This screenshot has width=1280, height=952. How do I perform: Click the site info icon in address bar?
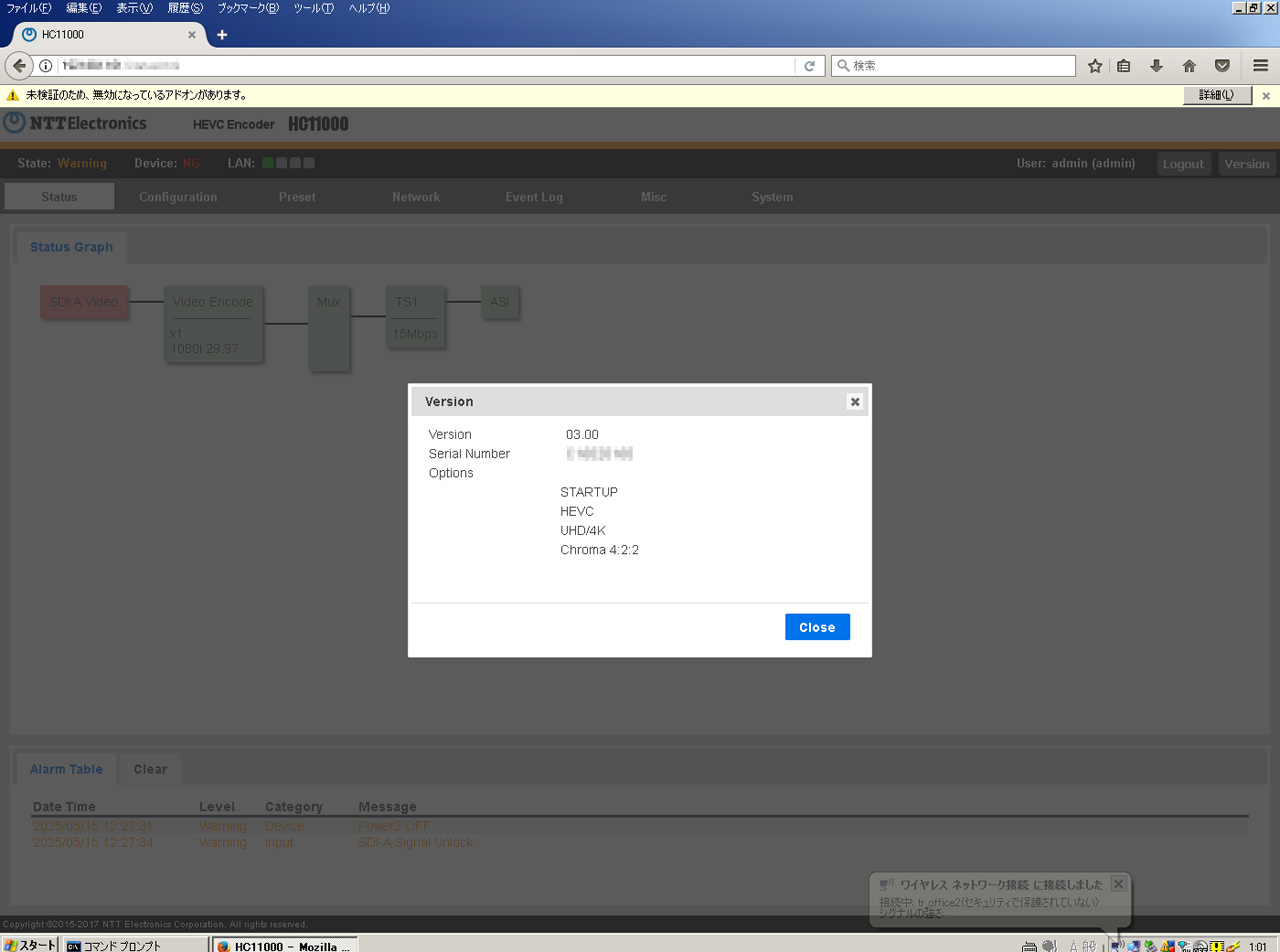click(x=45, y=66)
